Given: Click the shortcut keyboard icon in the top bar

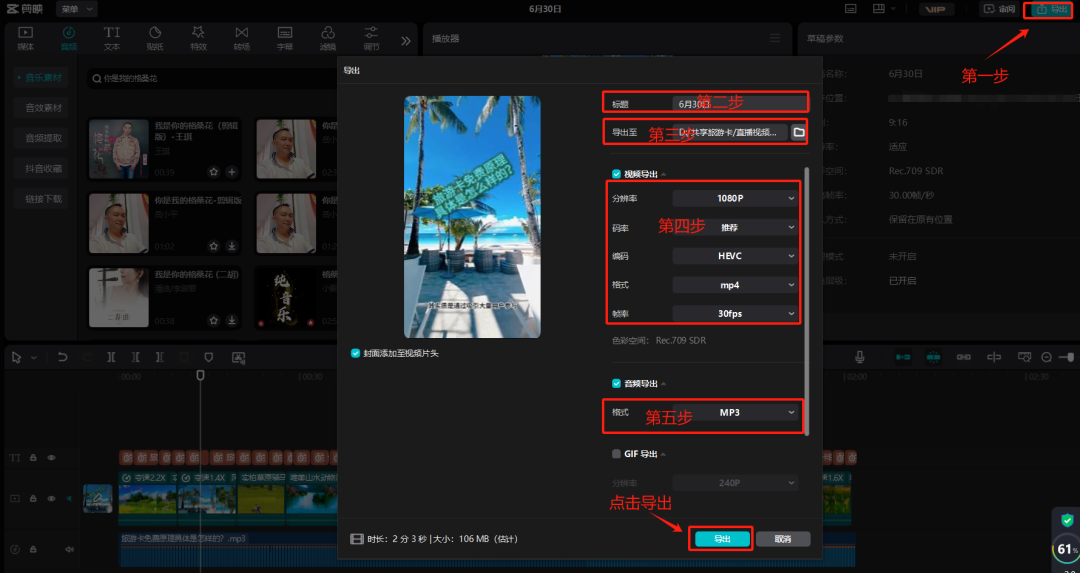Looking at the screenshot, I should 851,9.
